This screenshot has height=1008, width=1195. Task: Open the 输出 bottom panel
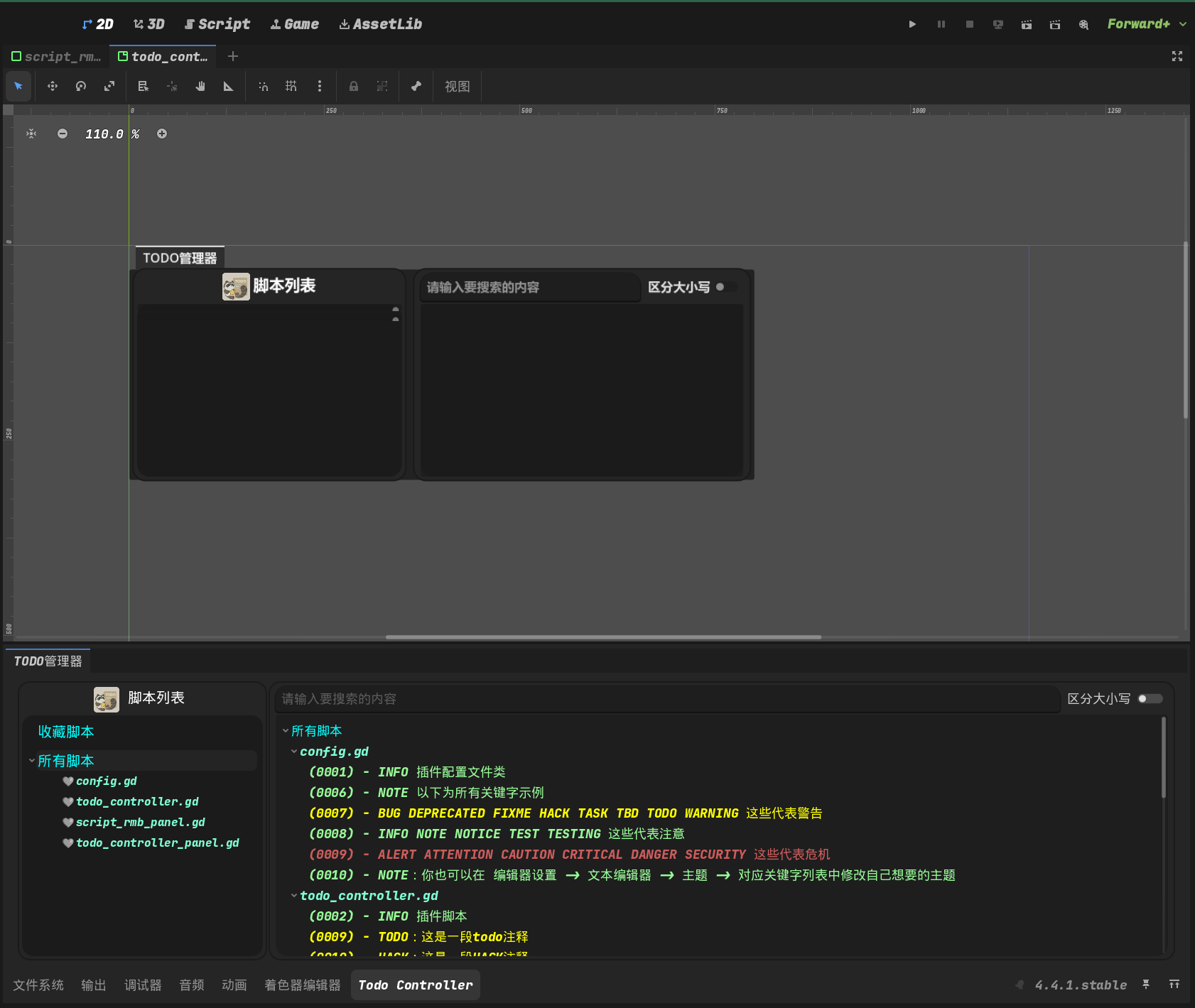pyautogui.click(x=94, y=985)
